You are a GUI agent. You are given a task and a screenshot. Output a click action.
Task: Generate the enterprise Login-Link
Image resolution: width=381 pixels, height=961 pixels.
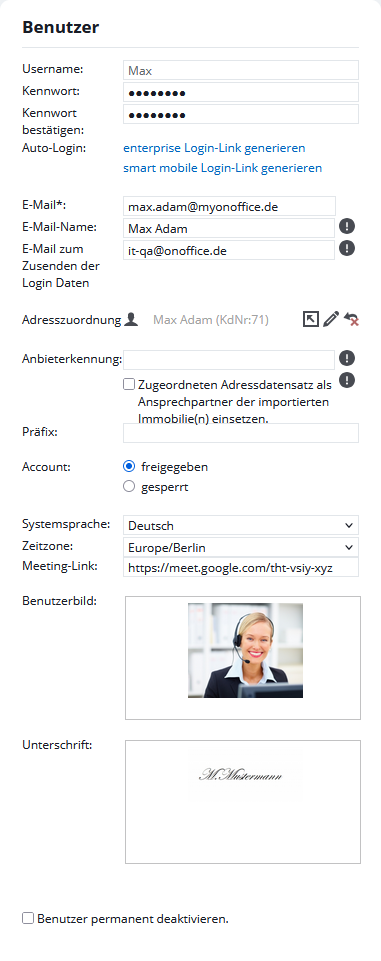tap(214, 148)
